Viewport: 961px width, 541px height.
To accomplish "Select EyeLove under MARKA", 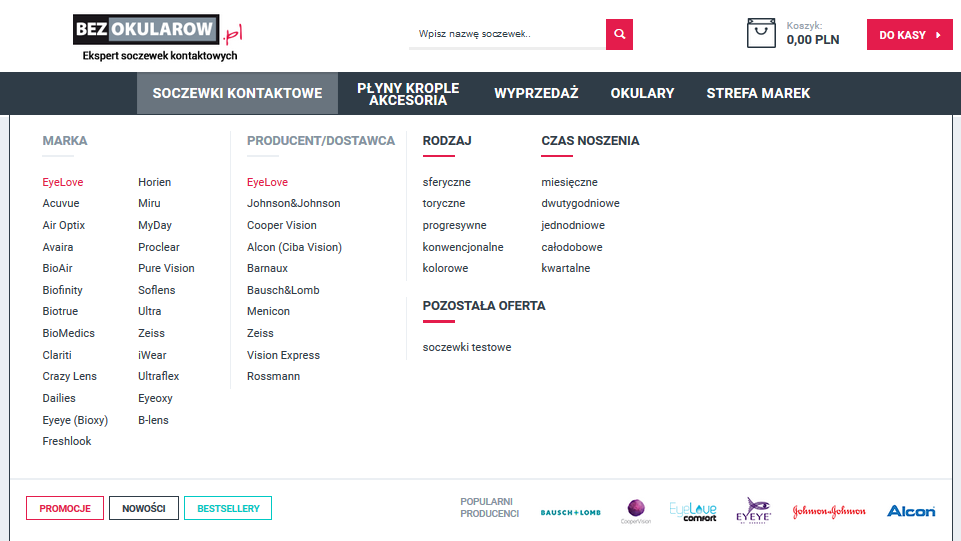I will (63, 182).
